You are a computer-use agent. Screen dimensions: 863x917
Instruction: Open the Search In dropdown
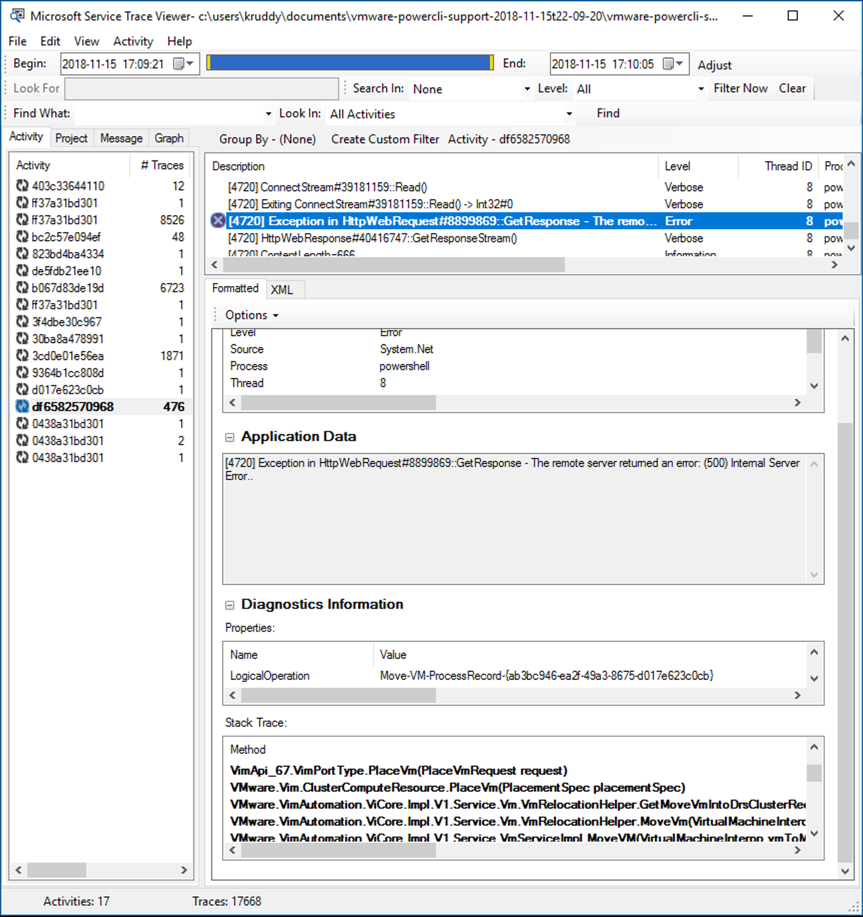click(527, 89)
